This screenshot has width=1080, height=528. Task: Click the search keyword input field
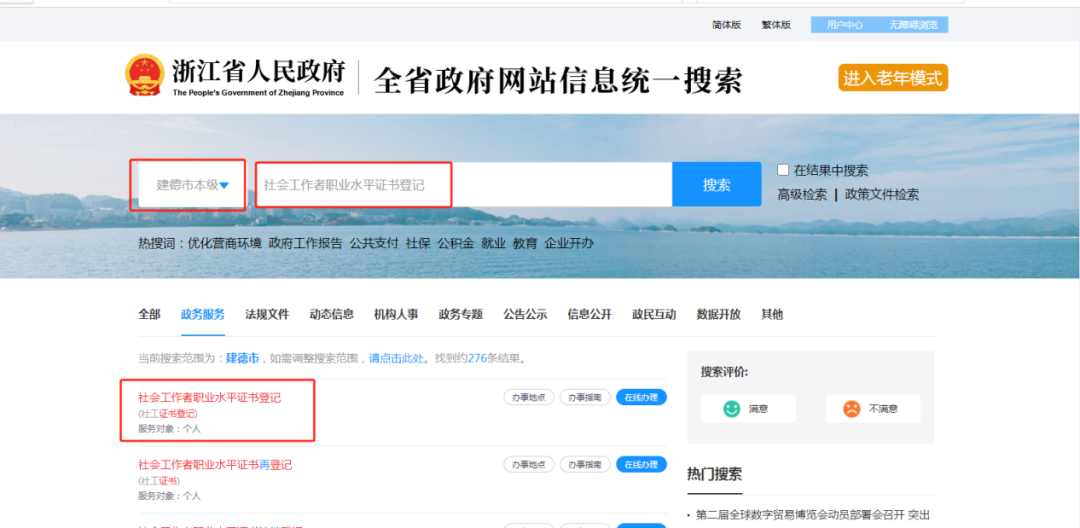pyautogui.click(x=460, y=185)
